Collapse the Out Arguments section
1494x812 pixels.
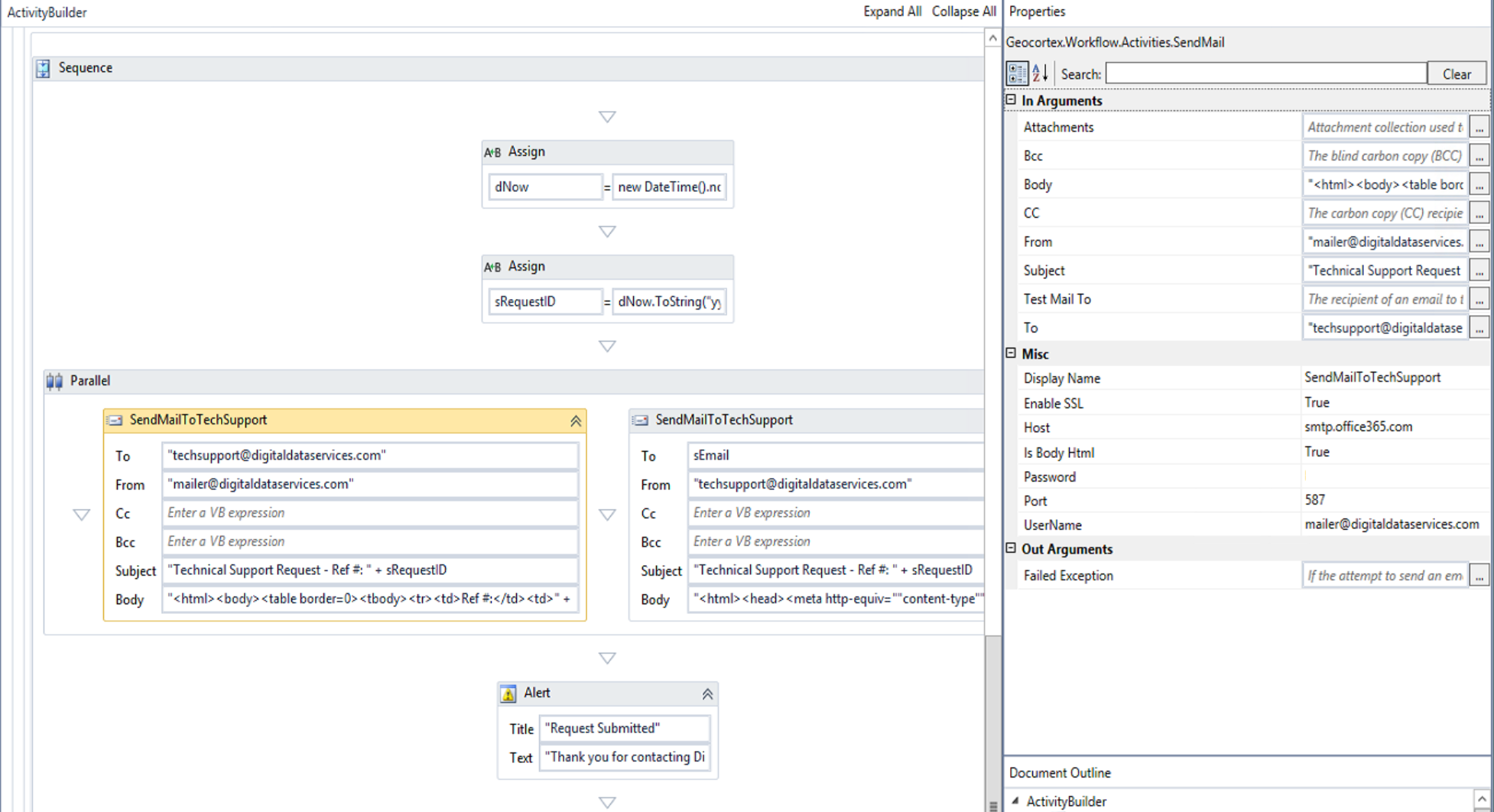point(1011,548)
